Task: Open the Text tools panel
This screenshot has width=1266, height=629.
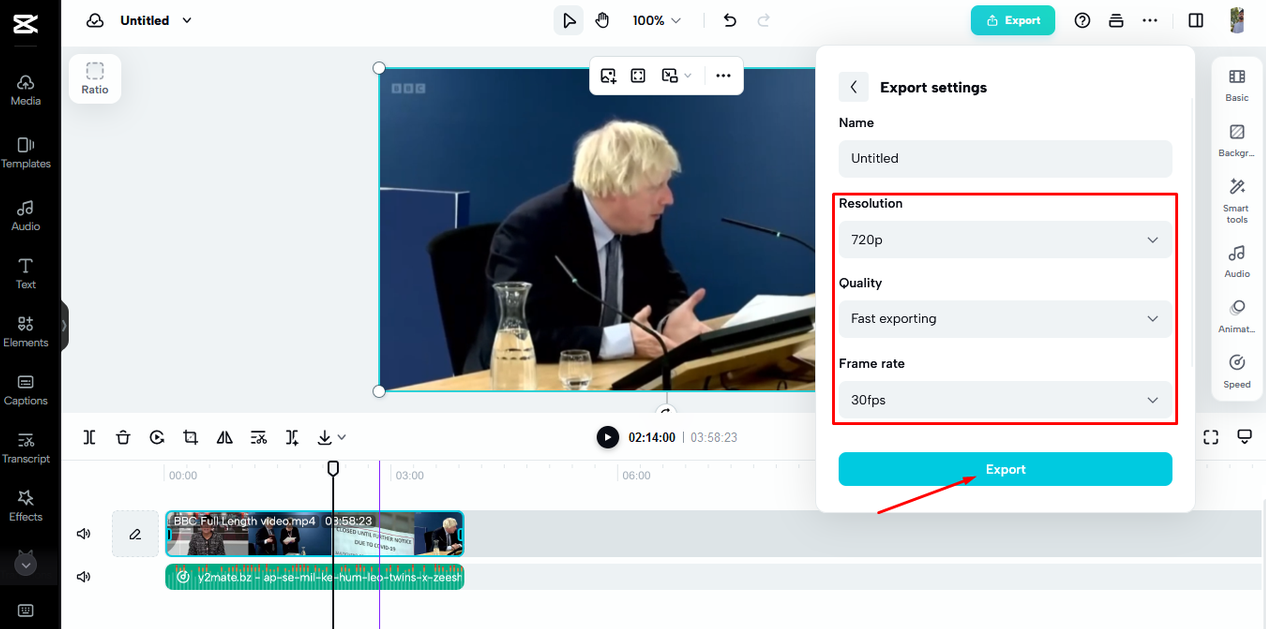Action: click(26, 273)
